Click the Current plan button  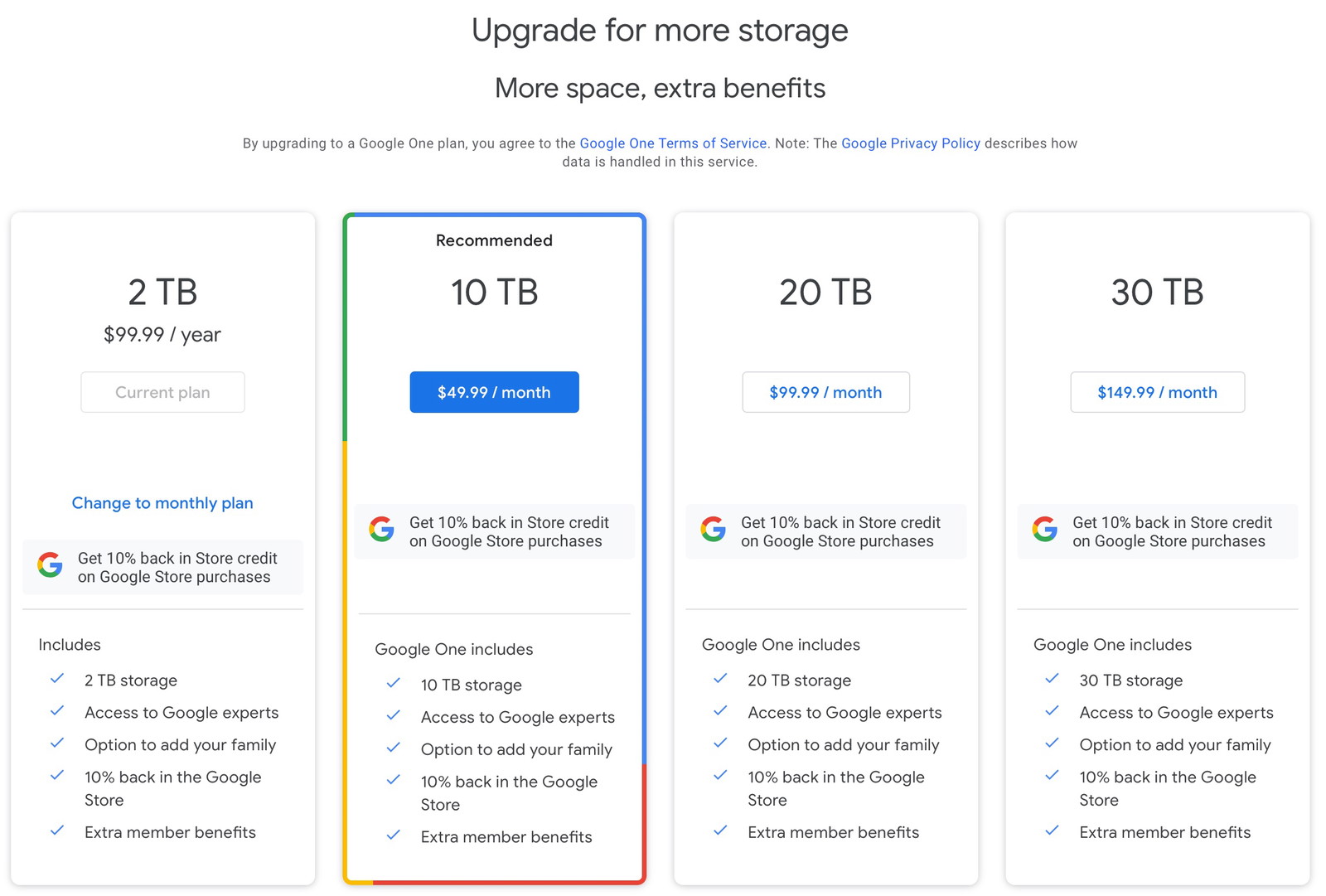[x=162, y=392]
